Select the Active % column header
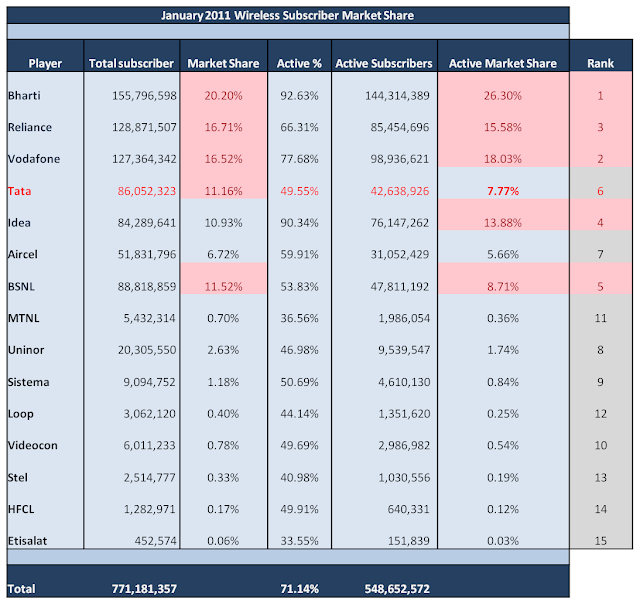Image resolution: width=640 pixels, height=604 pixels. tap(299, 63)
